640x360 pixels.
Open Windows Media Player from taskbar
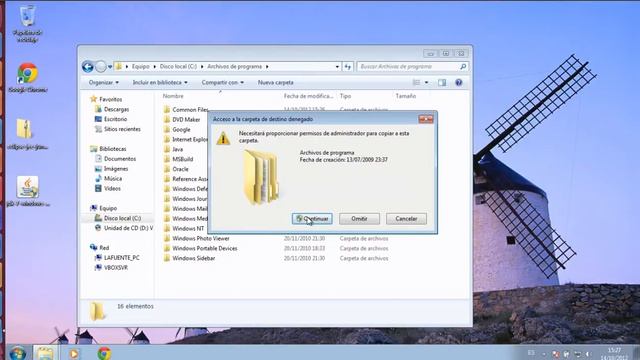coord(74,353)
